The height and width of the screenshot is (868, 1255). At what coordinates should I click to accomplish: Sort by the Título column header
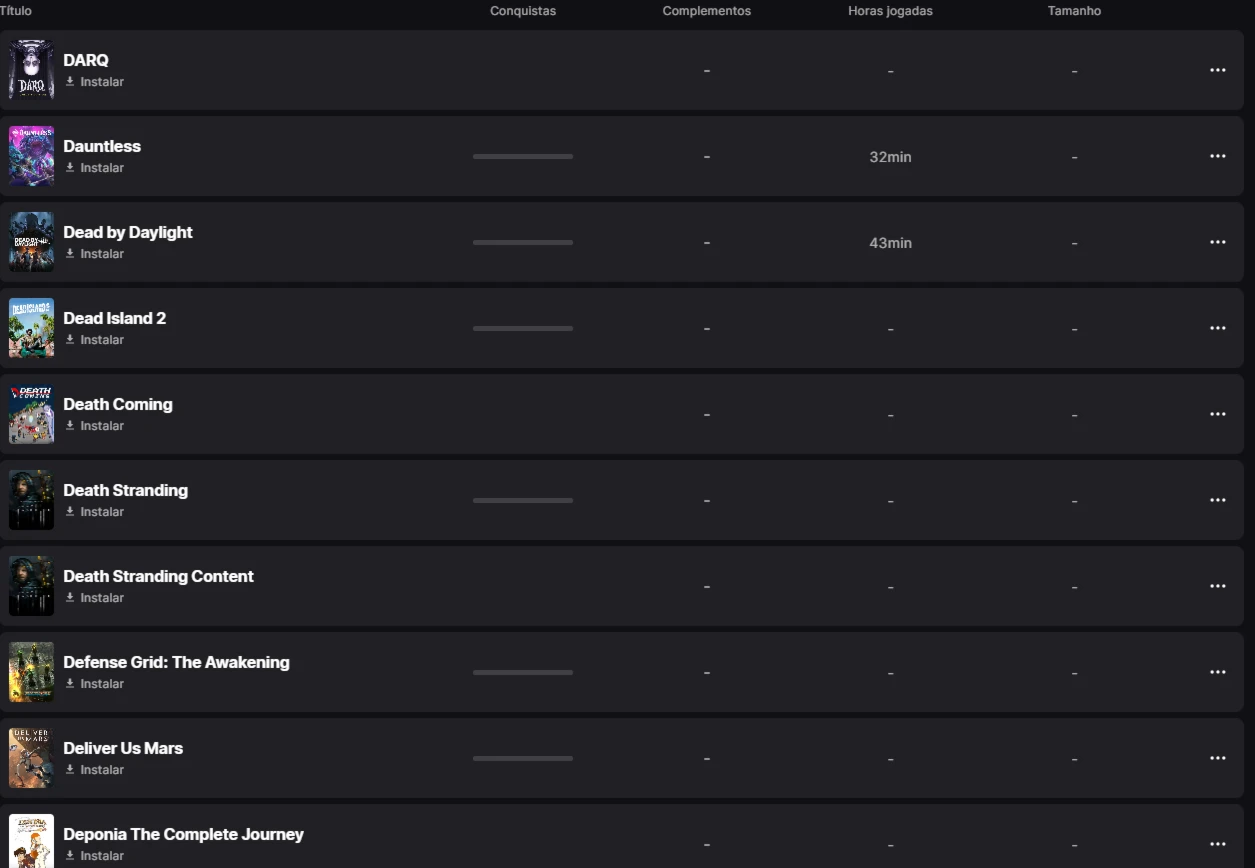pyautogui.click(x=15, y=11)
